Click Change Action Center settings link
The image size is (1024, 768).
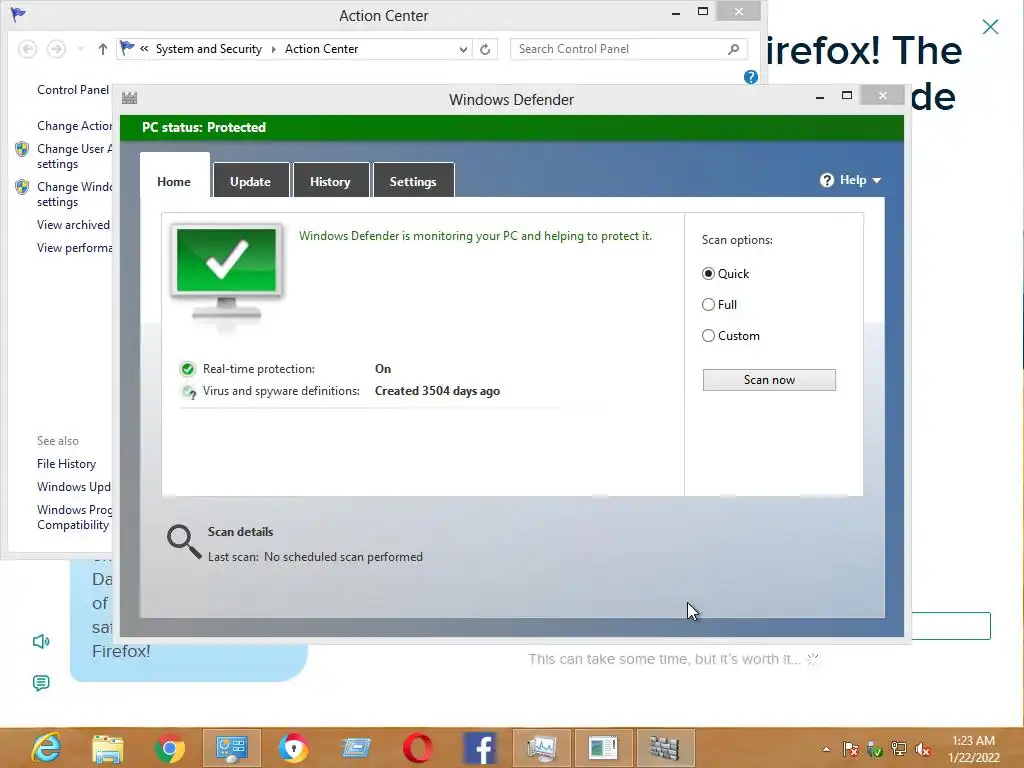click(74, 126)
